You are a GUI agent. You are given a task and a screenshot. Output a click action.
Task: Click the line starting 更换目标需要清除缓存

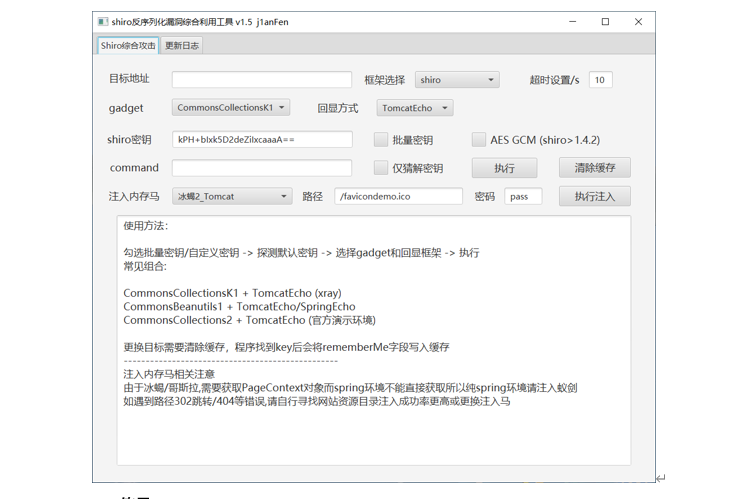[x=286, y=347]
